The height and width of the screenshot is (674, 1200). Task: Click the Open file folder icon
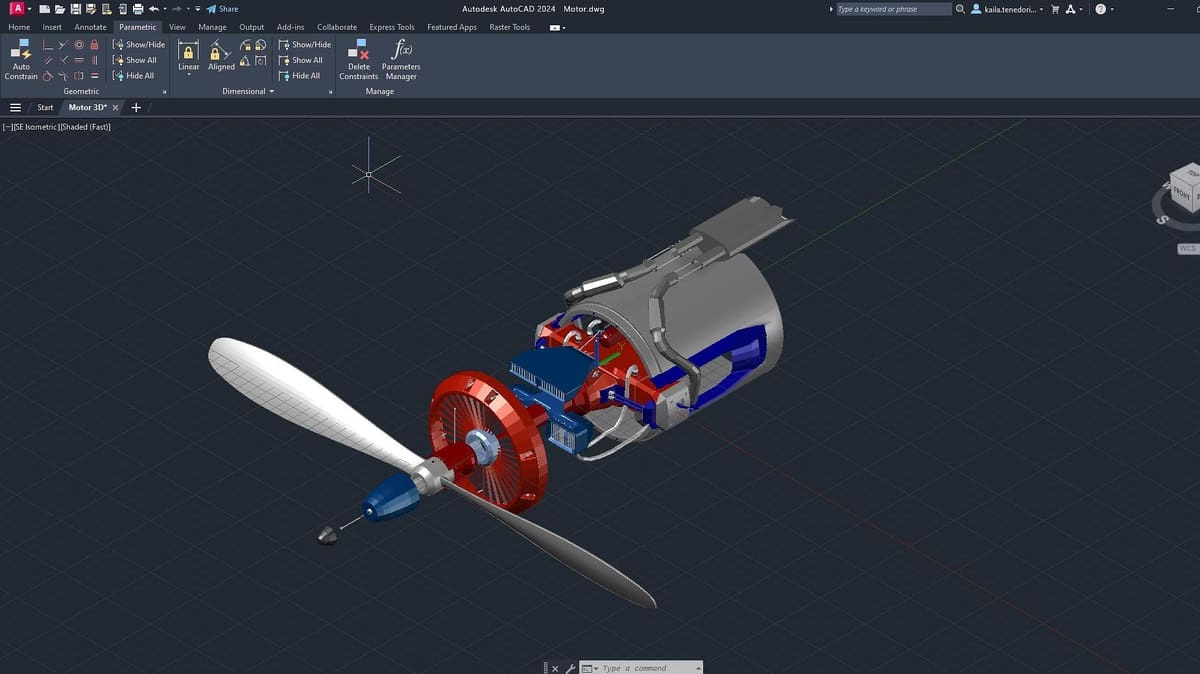tap(59, 9)
